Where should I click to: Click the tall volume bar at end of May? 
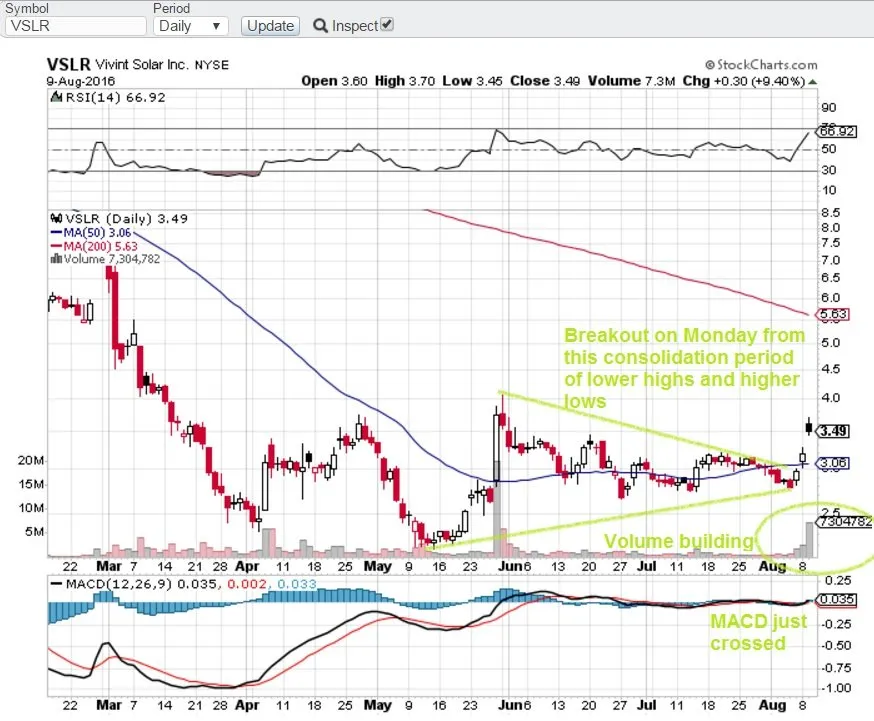(496, 508)
